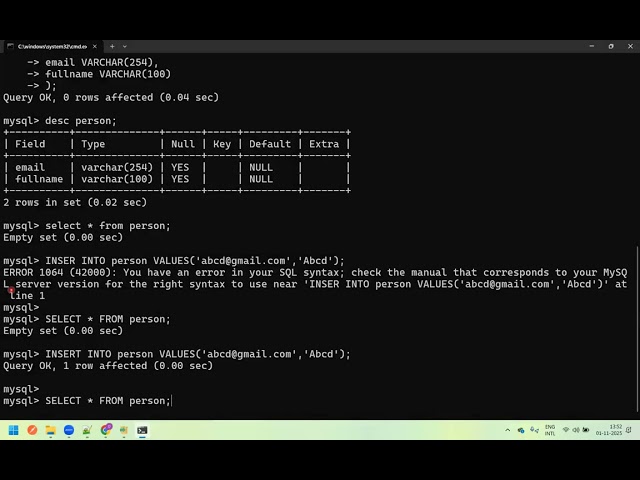Click the 'Null' column header

click(183, 144)
